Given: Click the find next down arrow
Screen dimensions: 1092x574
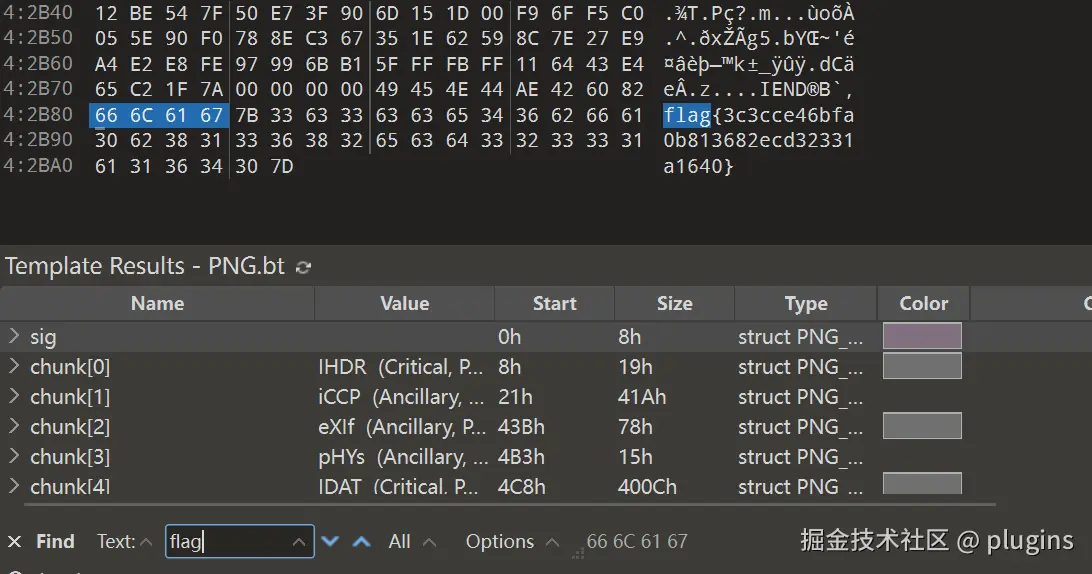Looking at the screenshot, I should (330, 542).
